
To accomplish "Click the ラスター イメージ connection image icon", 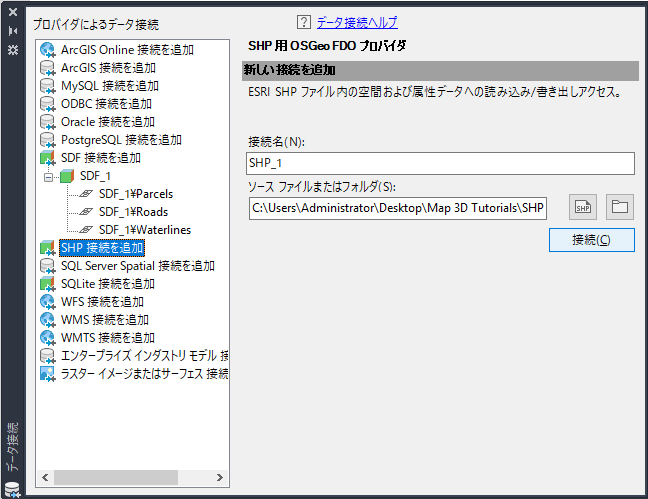I will (47, 374).
